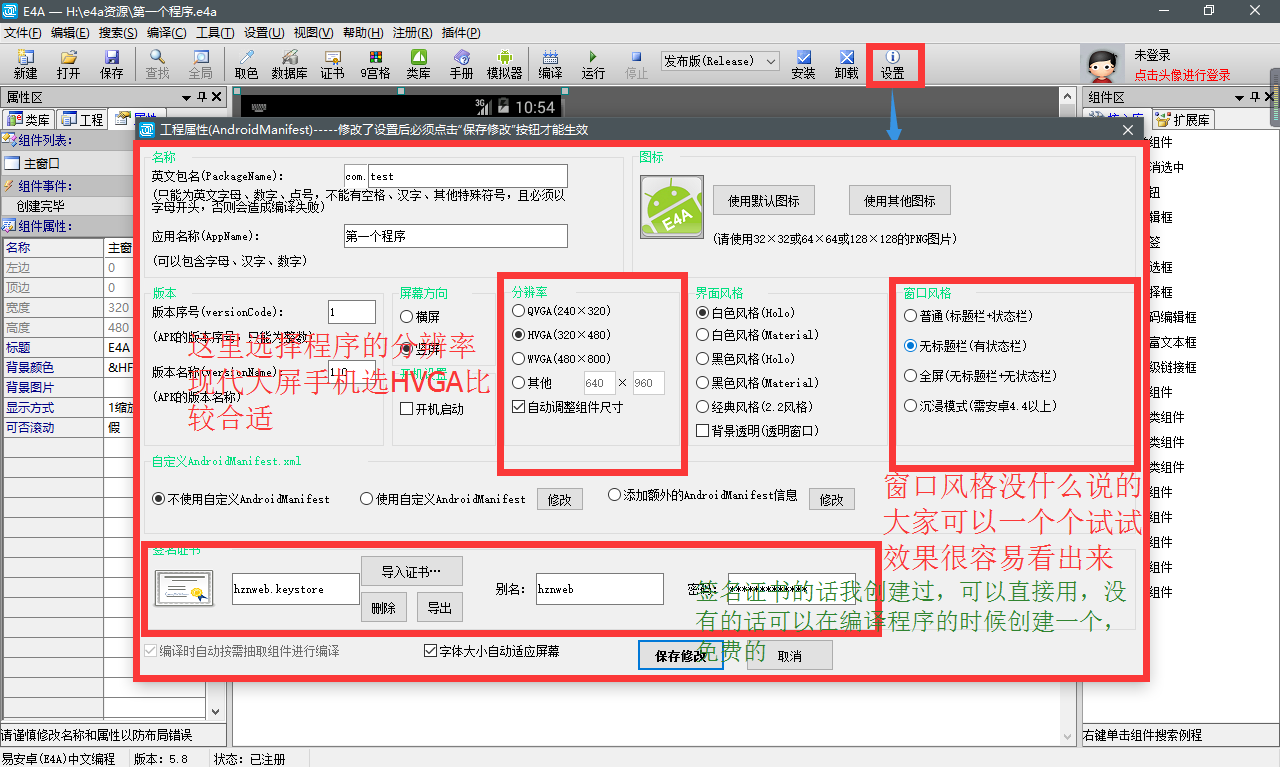Toggle 自动调整组件尺寸 checkbox

coord(518,406)
